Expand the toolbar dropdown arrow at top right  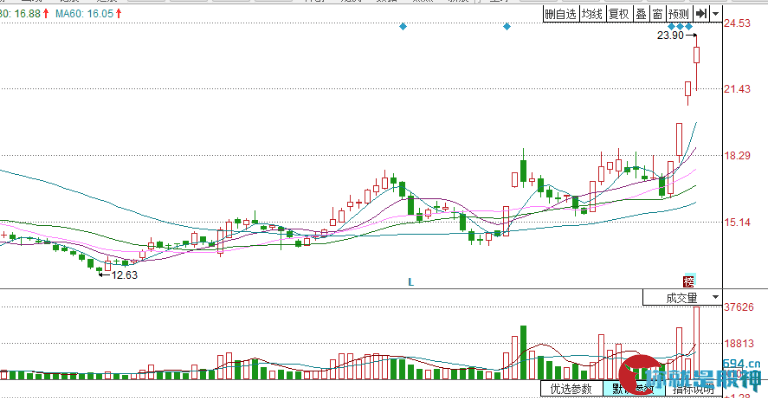(716, 14)
